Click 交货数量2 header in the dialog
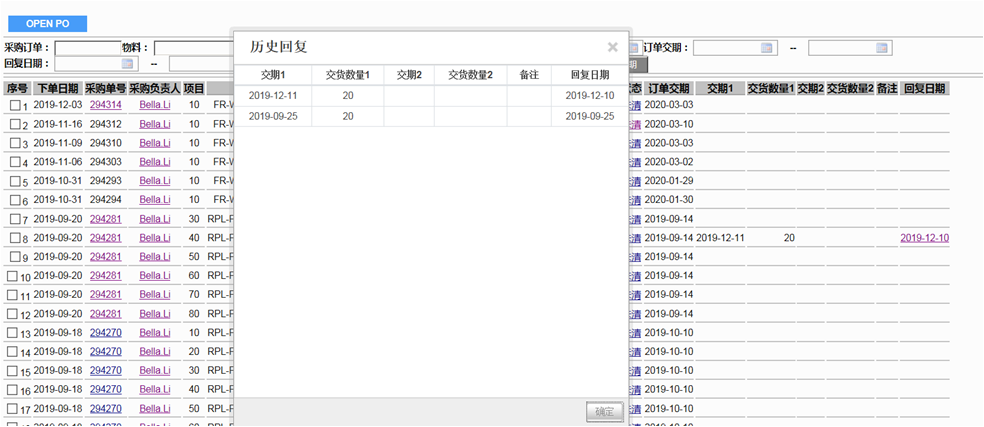The image size is (984, 427). point(471,75)
